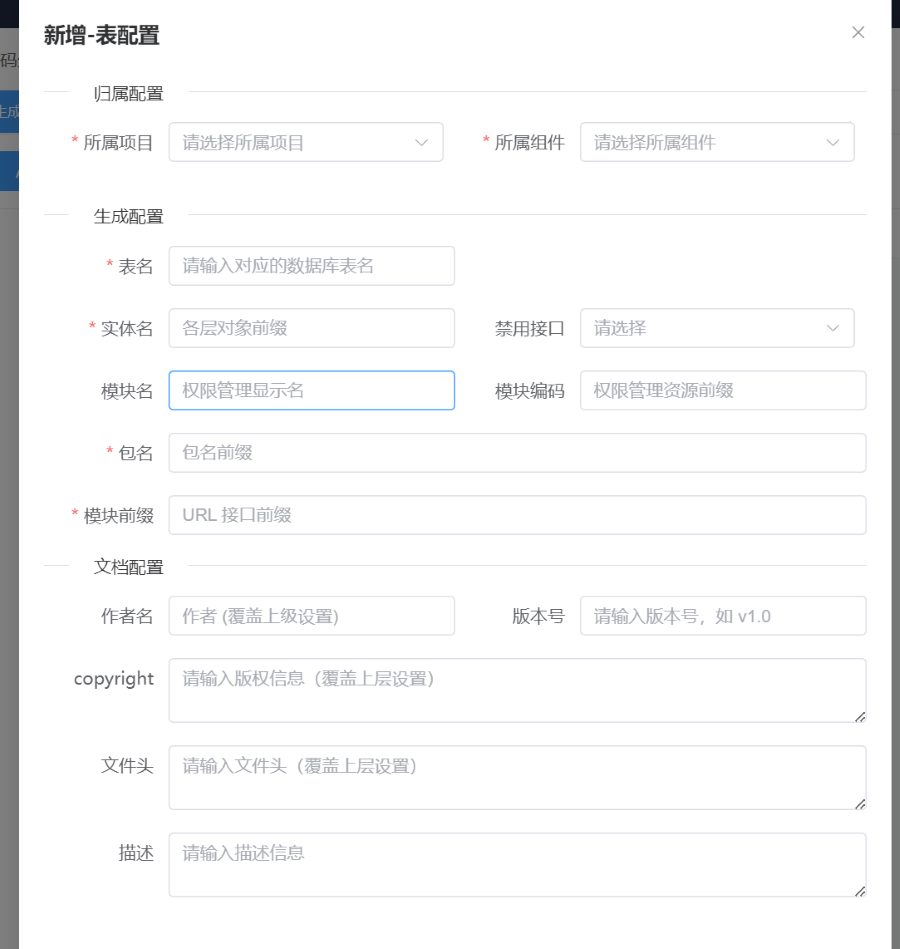Click the resize grip on 文件头 textarea
Viewport: 900px width, 949px height.
tap(860, 803)
